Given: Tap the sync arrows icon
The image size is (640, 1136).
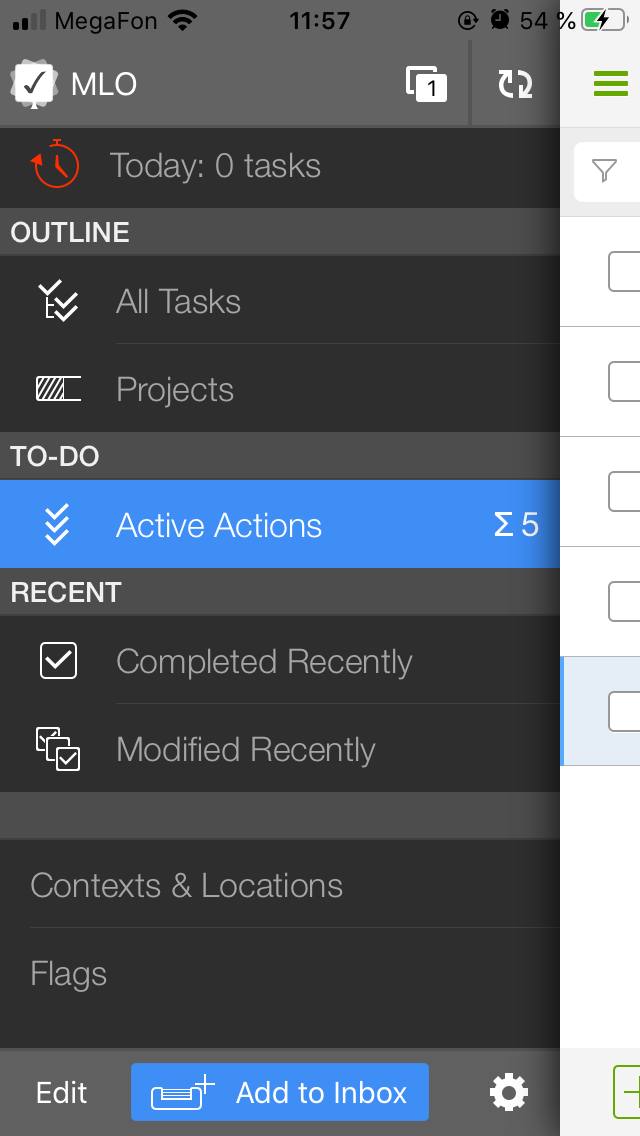Looking at the screenshot, I should pos(515,84).
